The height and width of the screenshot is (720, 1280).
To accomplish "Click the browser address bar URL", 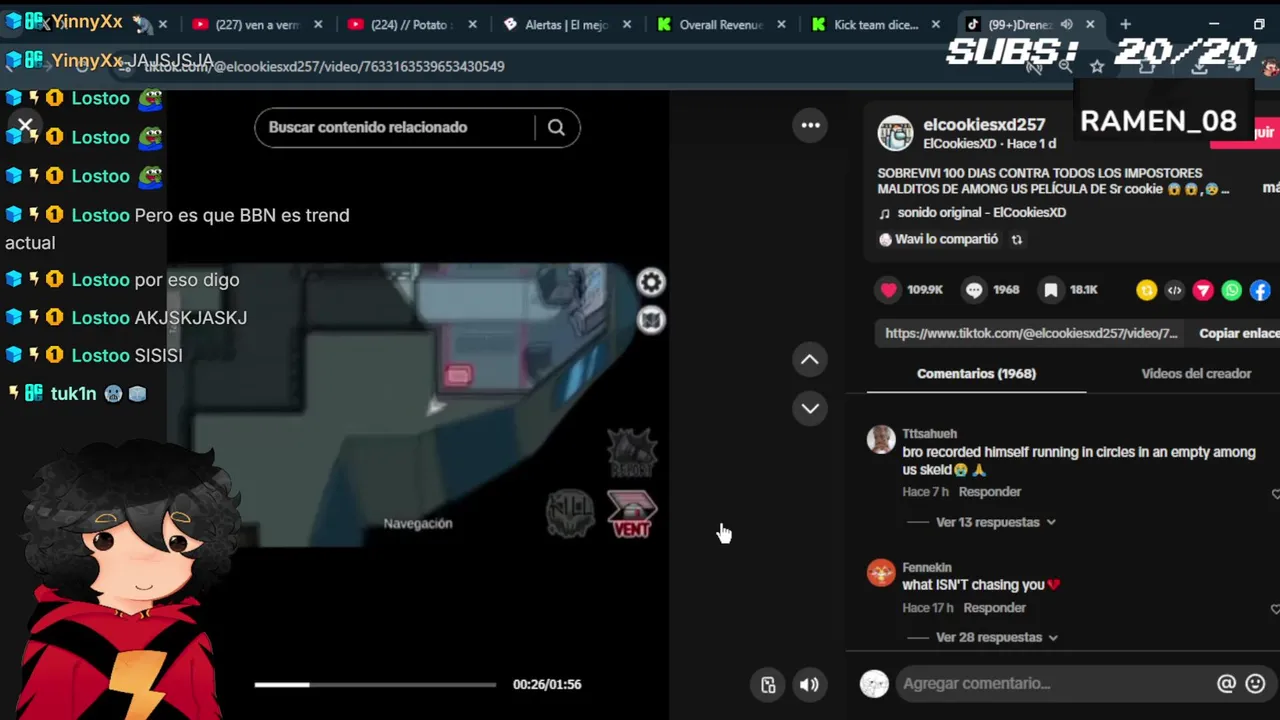I will pos(324,66).
